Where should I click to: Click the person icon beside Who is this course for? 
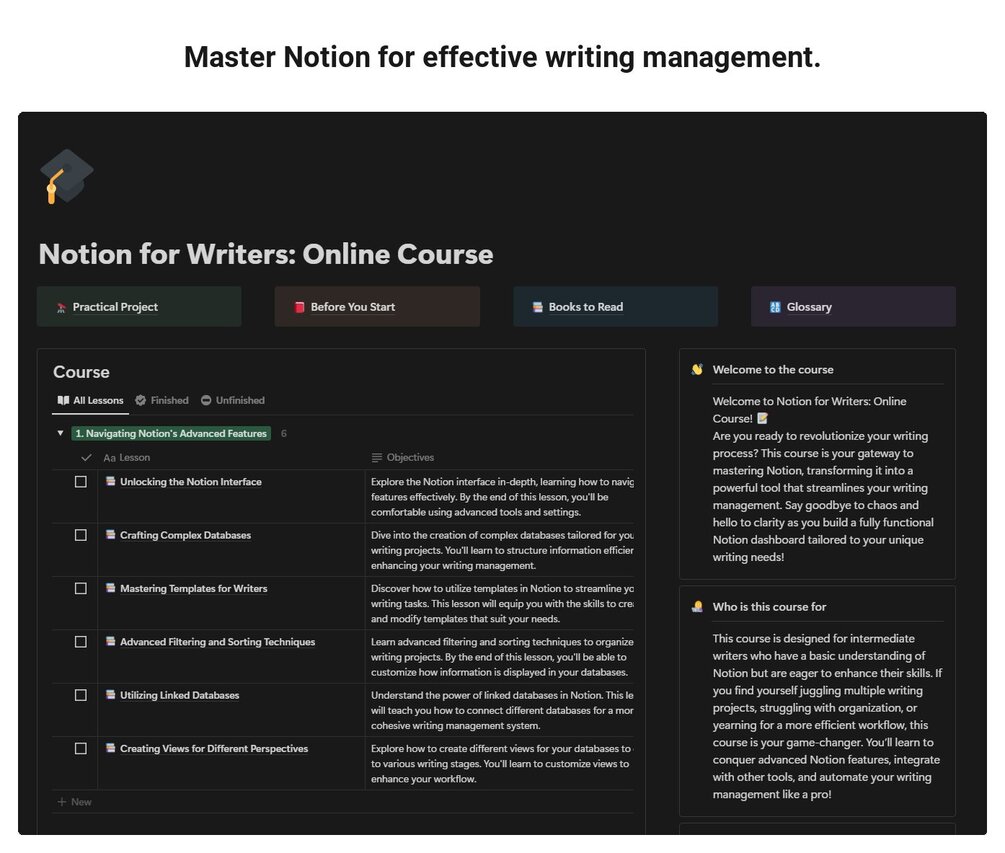[x=697, y=606]
